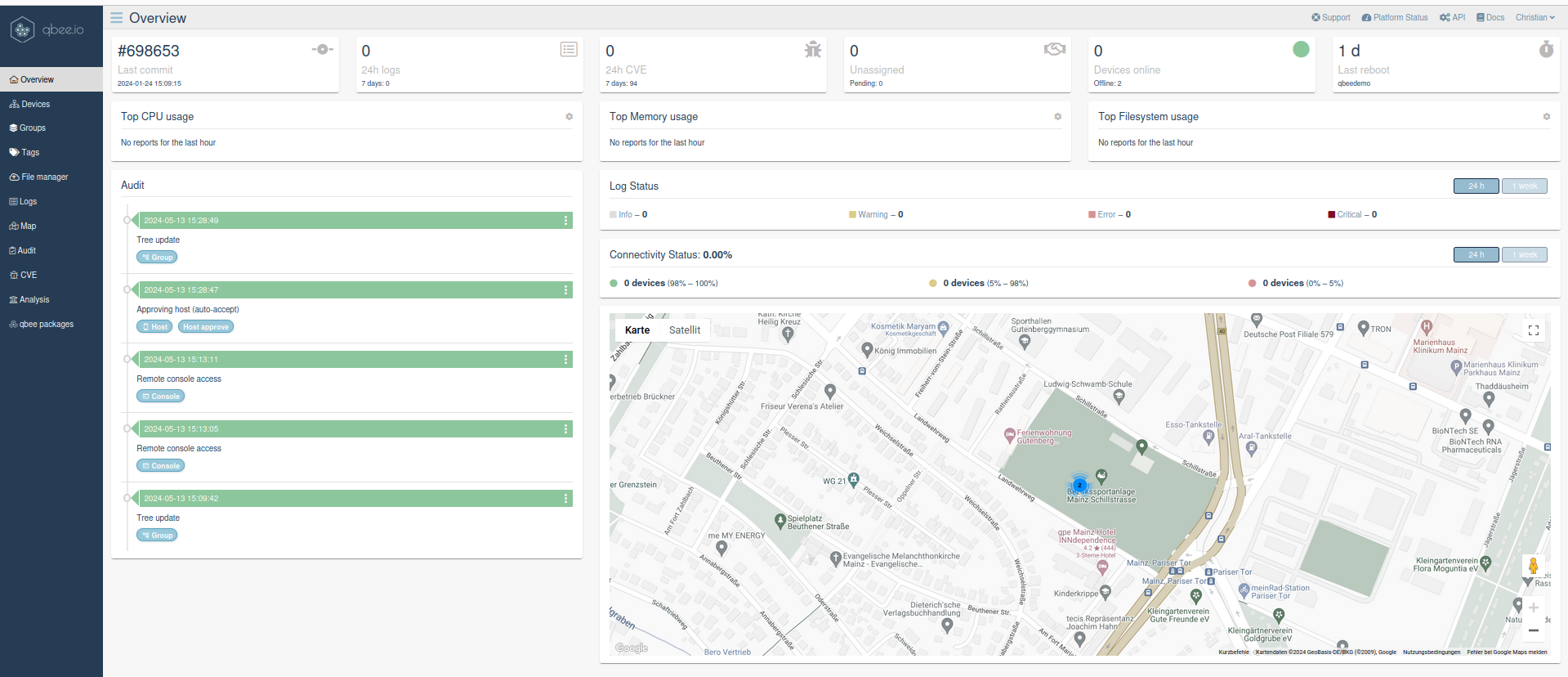
Task: Click the green status dot on Devices online card
Action: click(x=1301, y=49)
